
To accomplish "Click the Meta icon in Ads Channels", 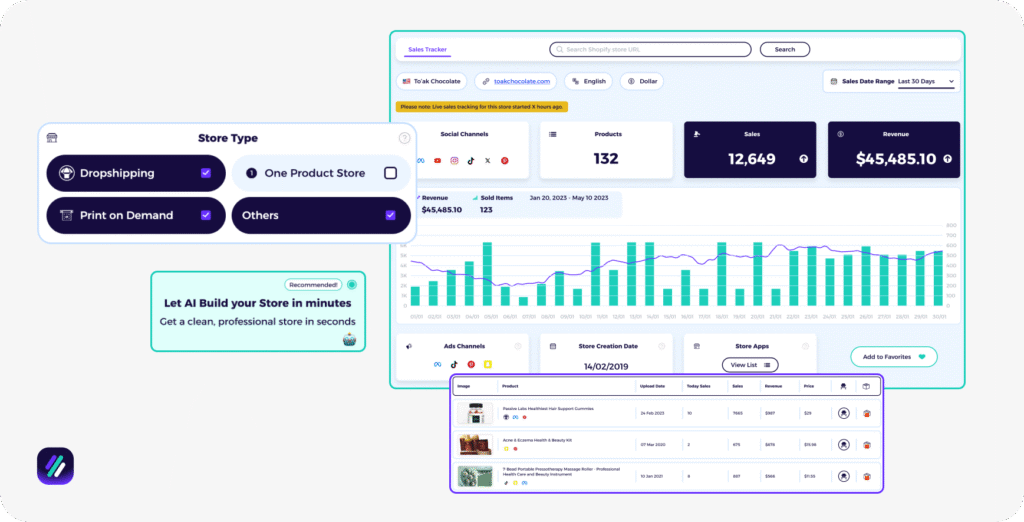I will point(437,364).
